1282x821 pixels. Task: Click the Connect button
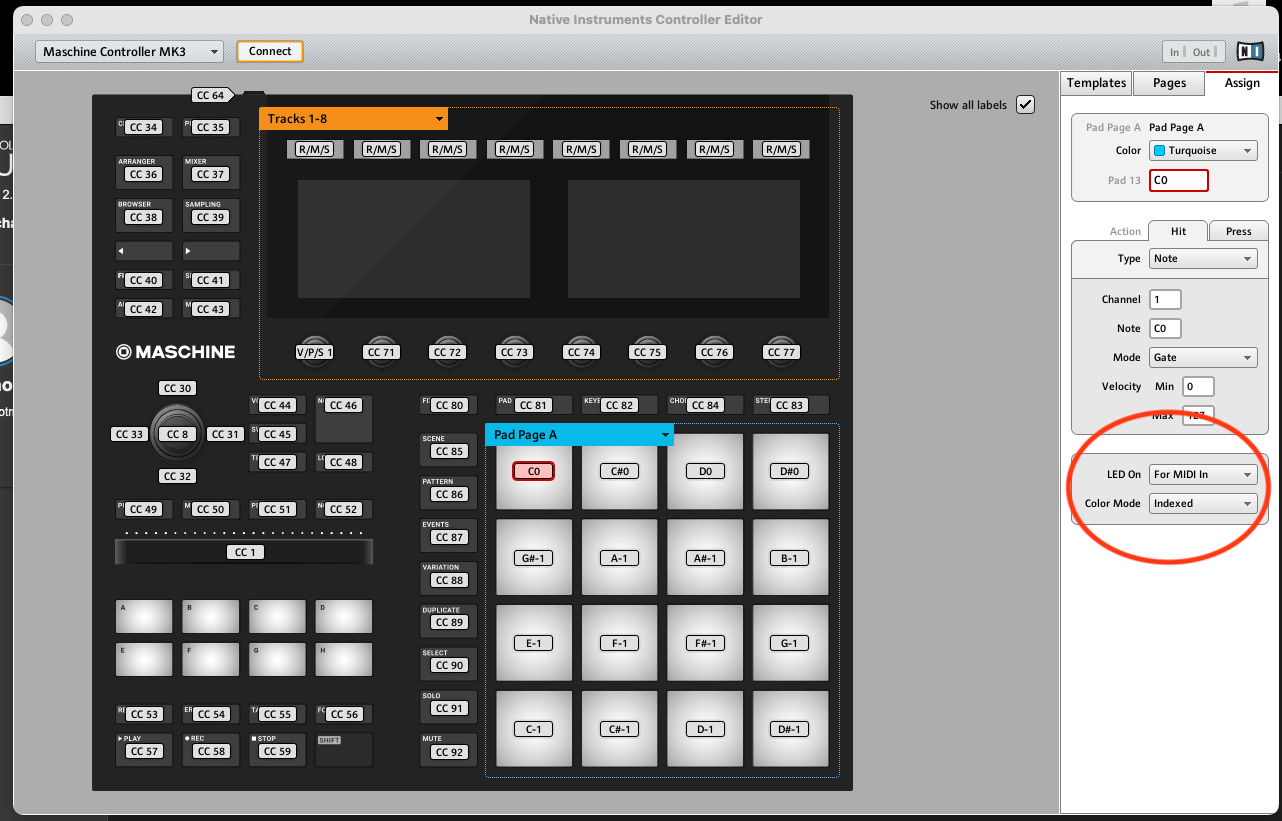click(x=270, y=51)
